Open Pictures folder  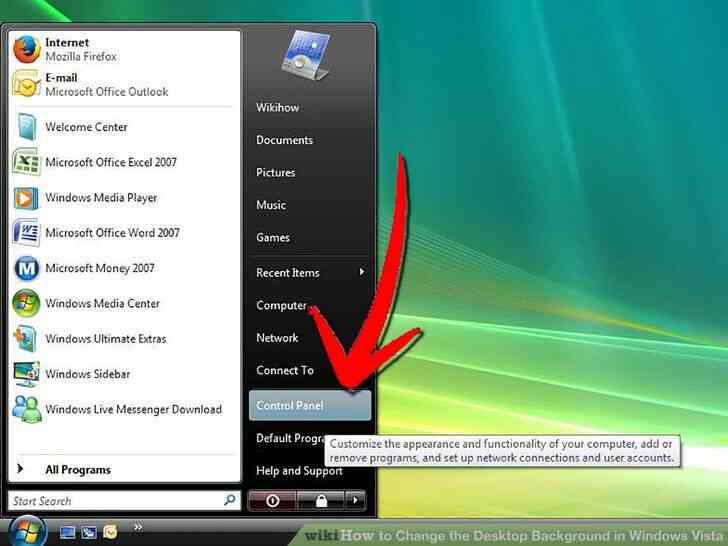[276, 173]
